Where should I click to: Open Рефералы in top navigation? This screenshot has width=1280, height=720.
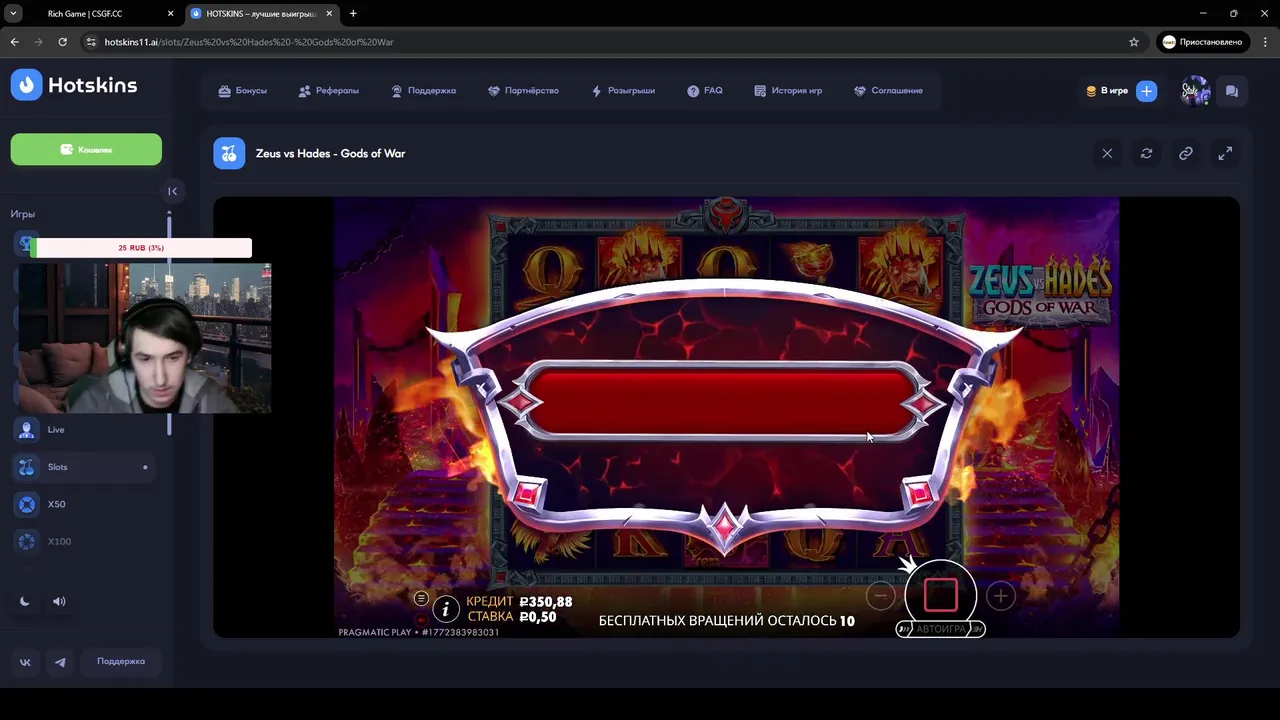pyautogui.click(x=328, y=90)
